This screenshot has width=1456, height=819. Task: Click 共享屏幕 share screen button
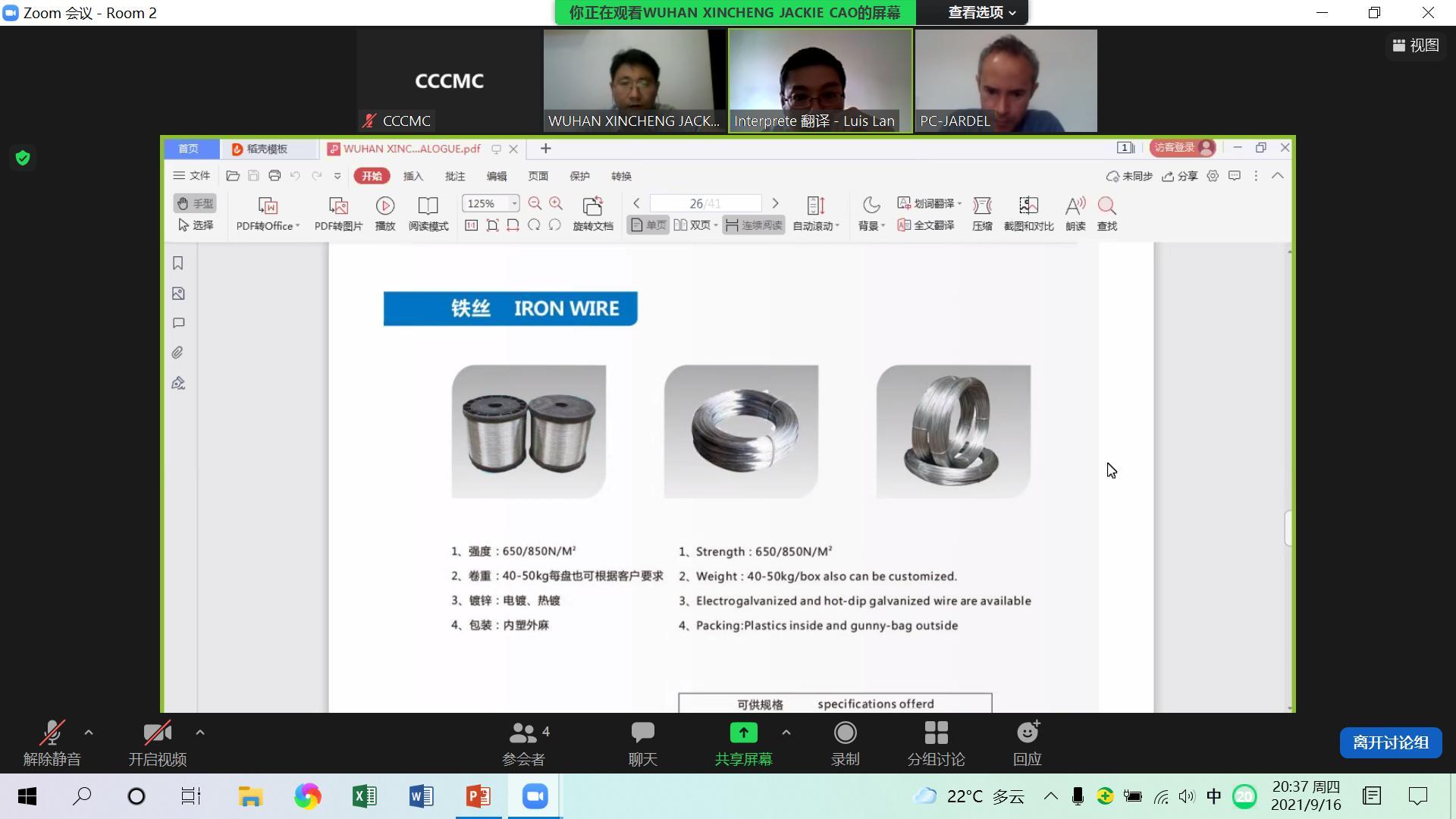tap(743, 744)
